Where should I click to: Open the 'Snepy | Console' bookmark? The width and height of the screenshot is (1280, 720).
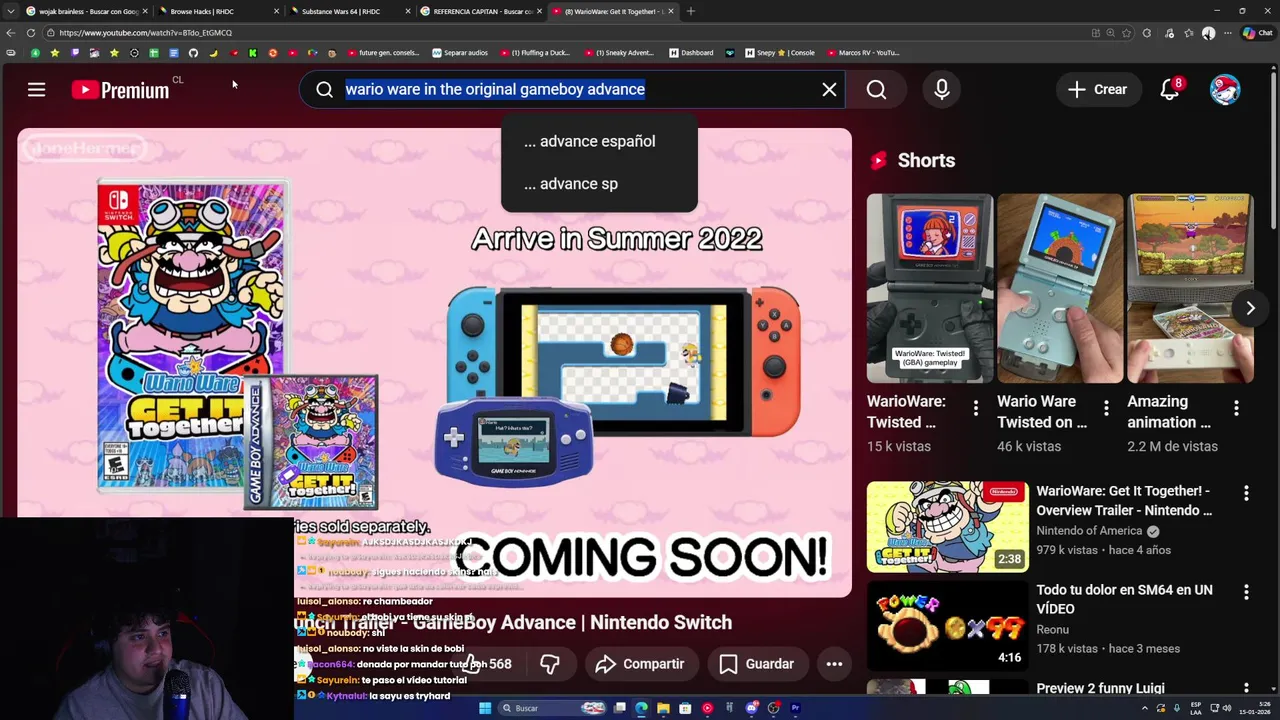click(779, 53)
